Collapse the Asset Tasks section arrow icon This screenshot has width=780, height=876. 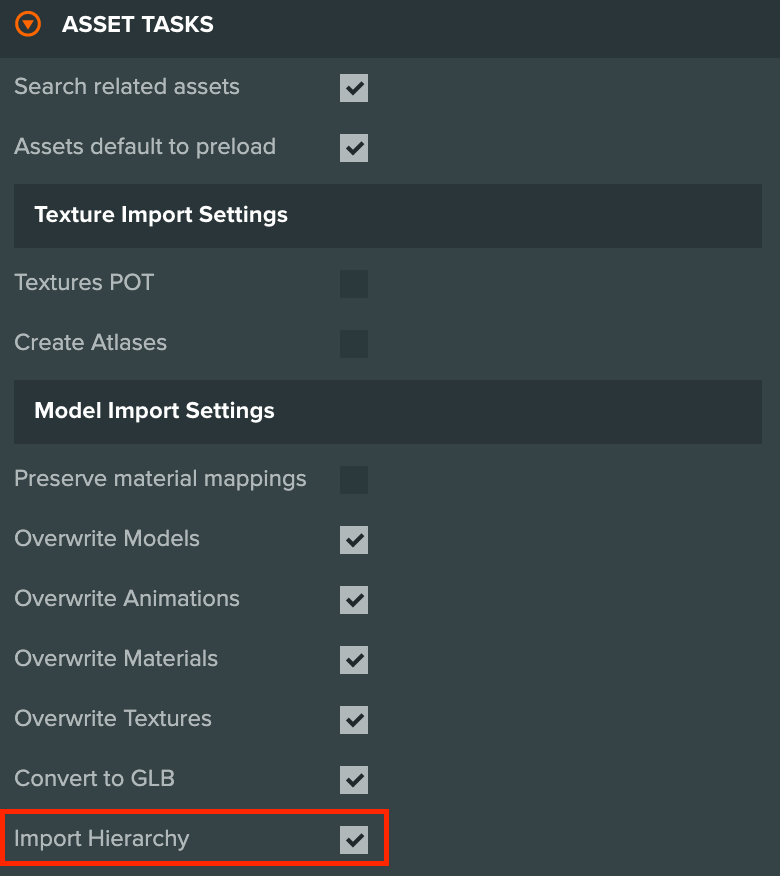click(28, 24)
